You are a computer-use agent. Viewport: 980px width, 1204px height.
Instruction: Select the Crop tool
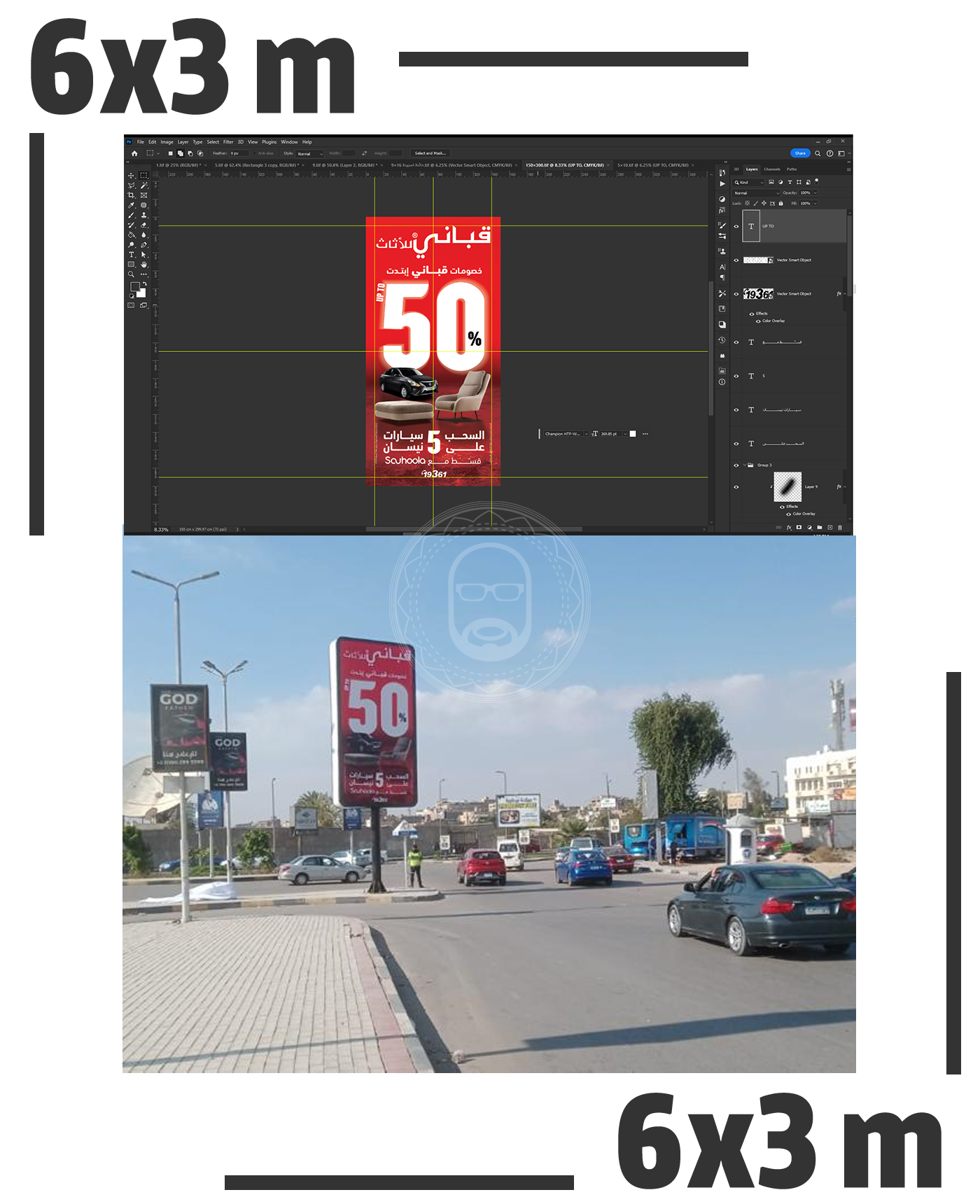pos(131,195)
